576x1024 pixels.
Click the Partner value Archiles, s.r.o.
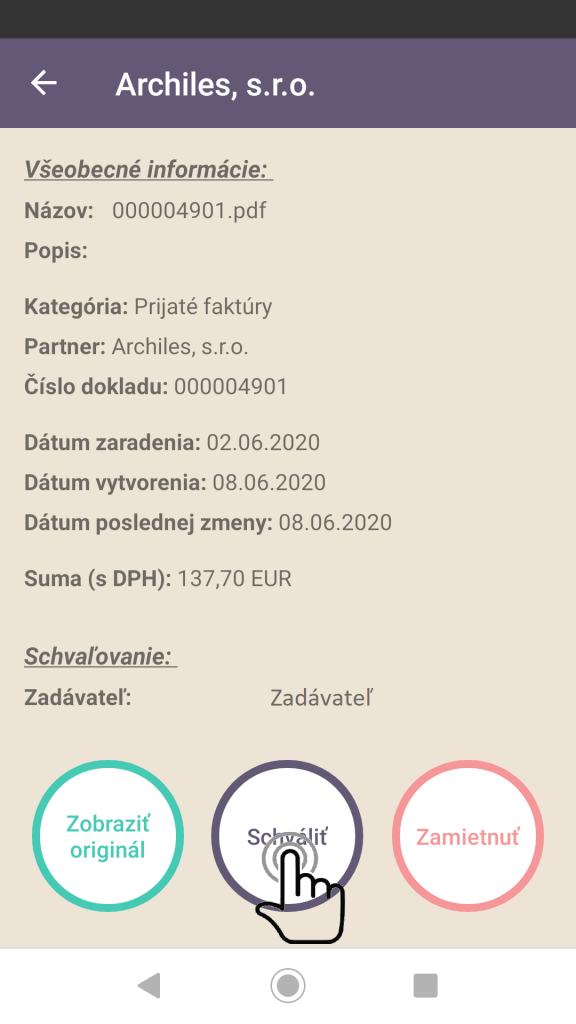point(180,347)
